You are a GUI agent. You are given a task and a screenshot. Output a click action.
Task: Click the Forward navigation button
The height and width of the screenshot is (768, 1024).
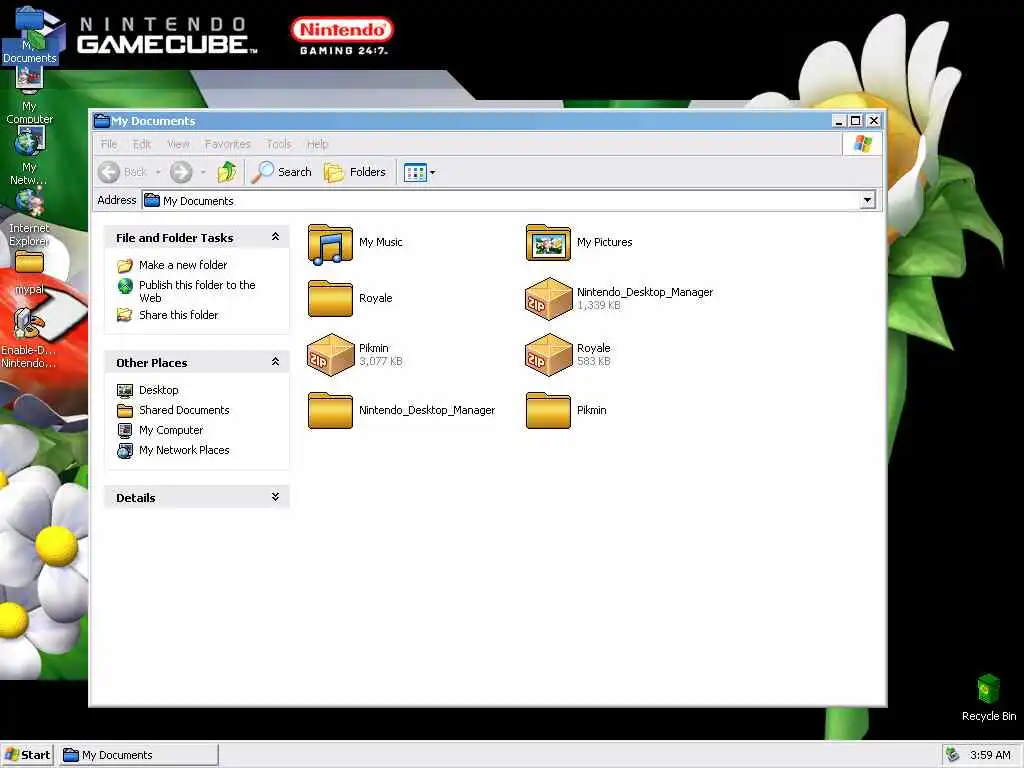[x=181, y=172]
